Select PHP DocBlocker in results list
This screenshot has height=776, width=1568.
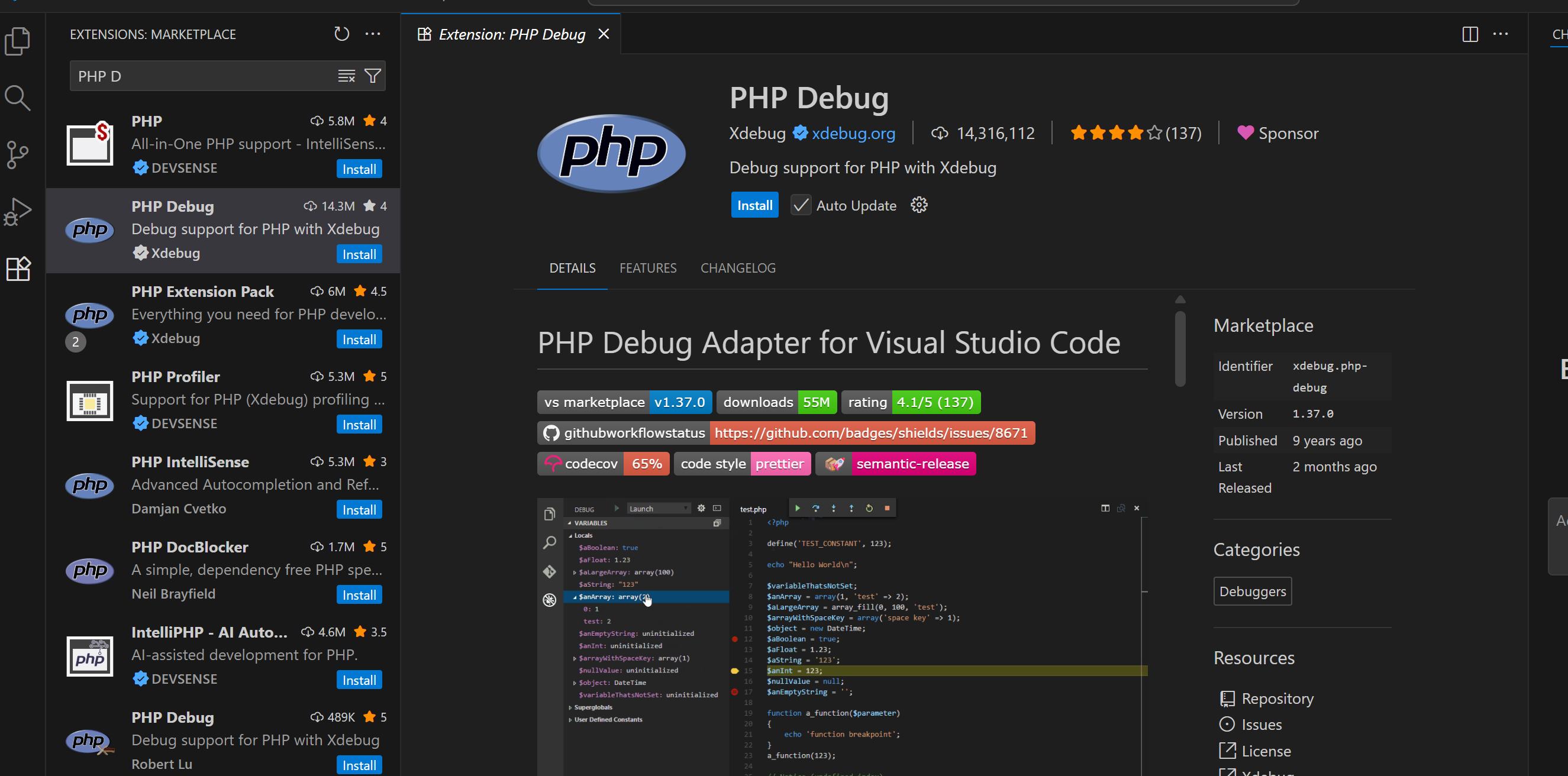tap(223, 571)
